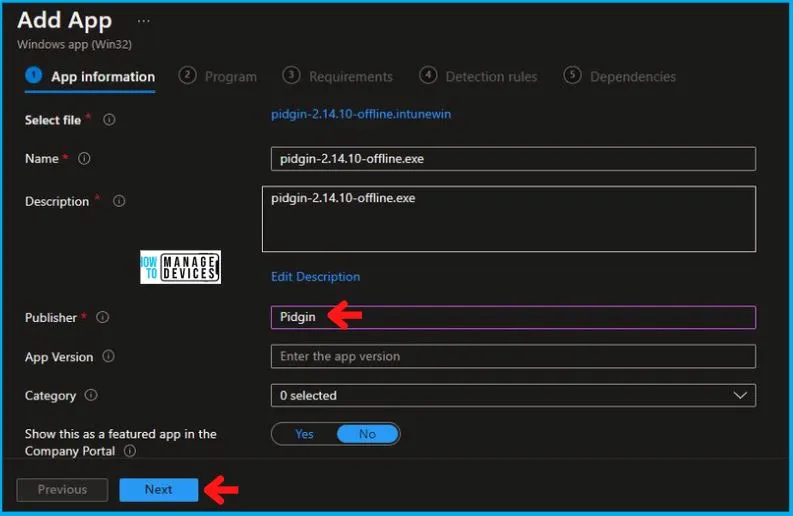Image resolution: width=793 pixels, height=516 pixels.
Task: Focus the Publisher text field
Action: (513, 318)
